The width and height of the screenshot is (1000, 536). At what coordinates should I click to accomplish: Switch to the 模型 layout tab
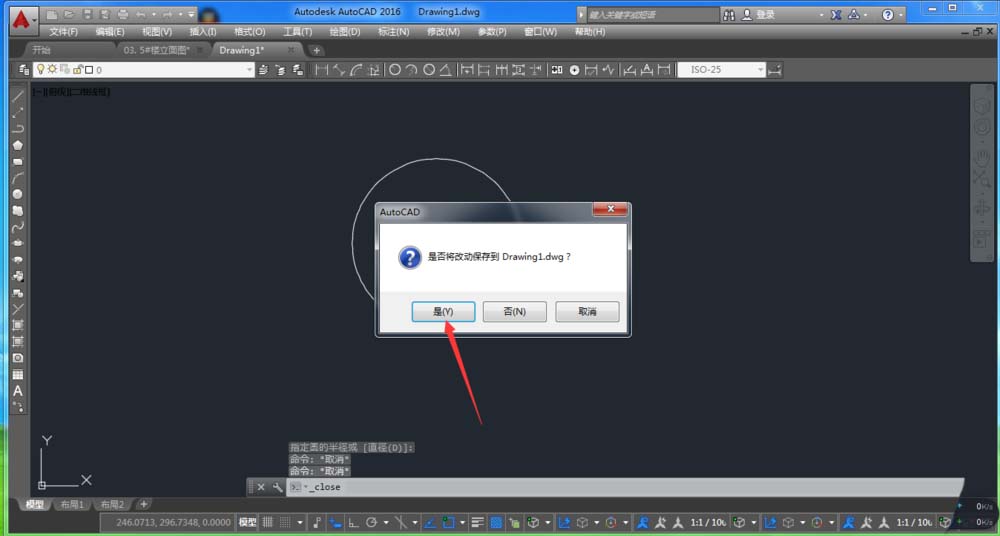34,505
